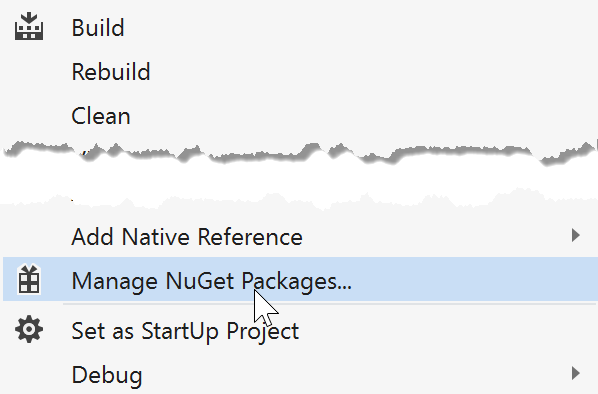This screenshot has height=394, width=598.
Task: Expand the Add Native Reference submenu arrow
Action: pos(576,235)
